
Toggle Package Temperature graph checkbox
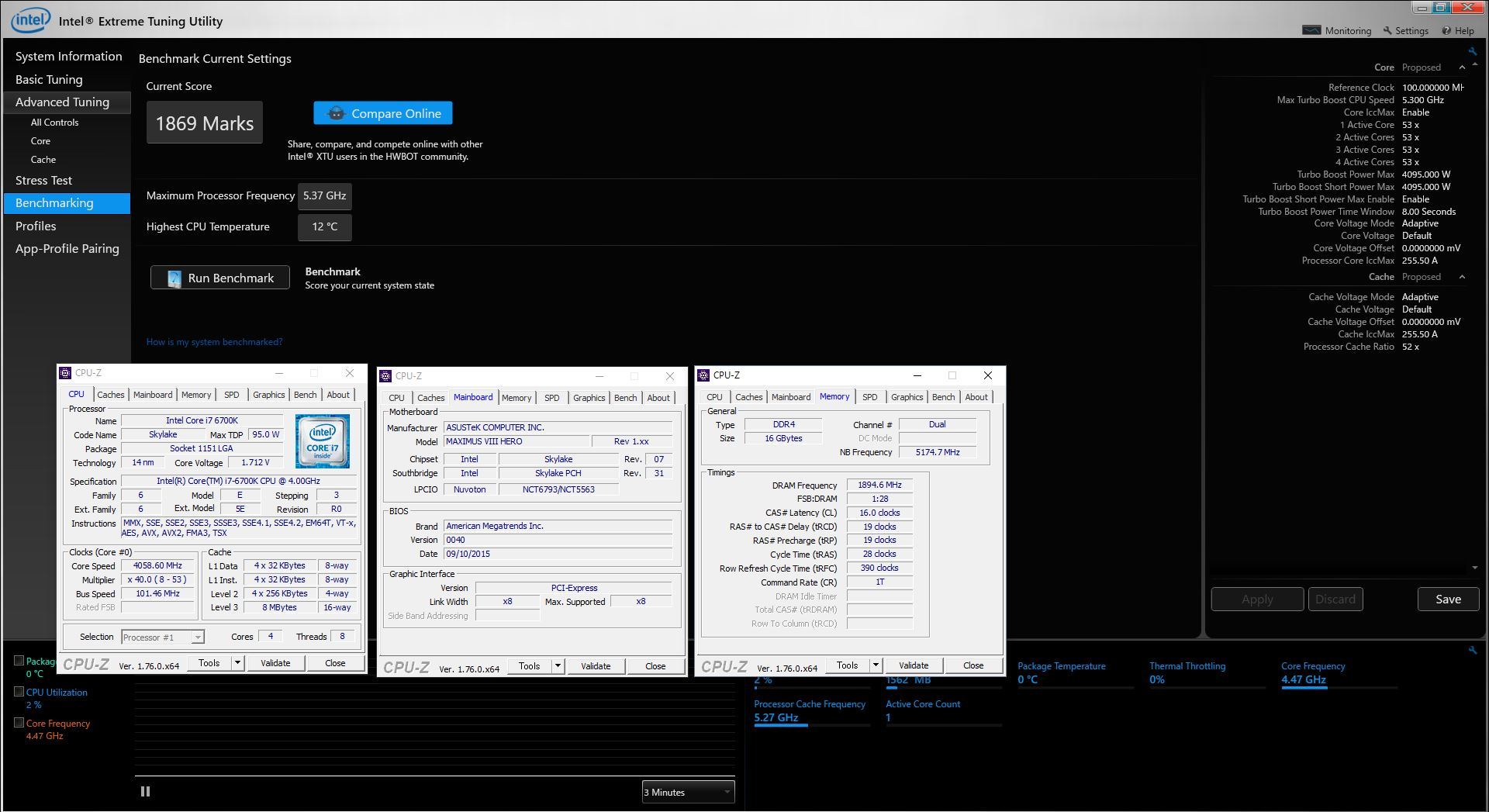pyautogui.click(x=19, y=660)
